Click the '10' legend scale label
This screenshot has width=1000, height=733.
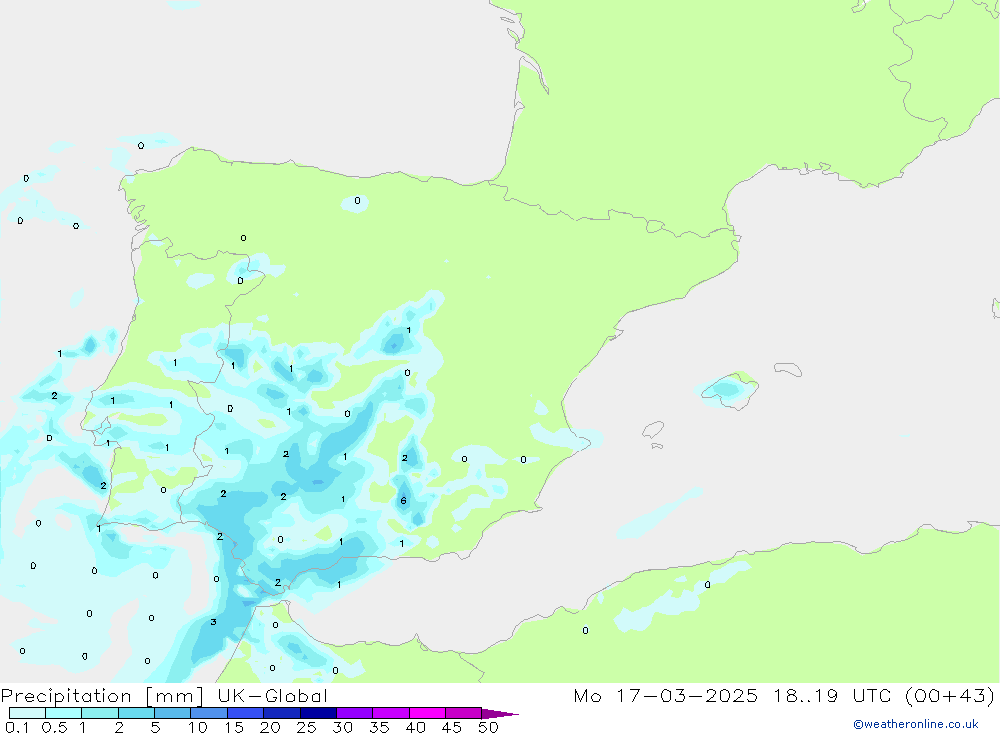tap(198, 727)
